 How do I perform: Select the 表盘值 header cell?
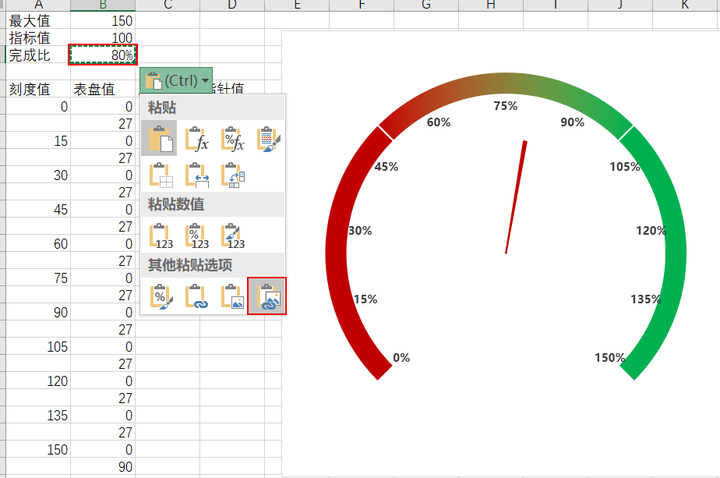(103, 89)
